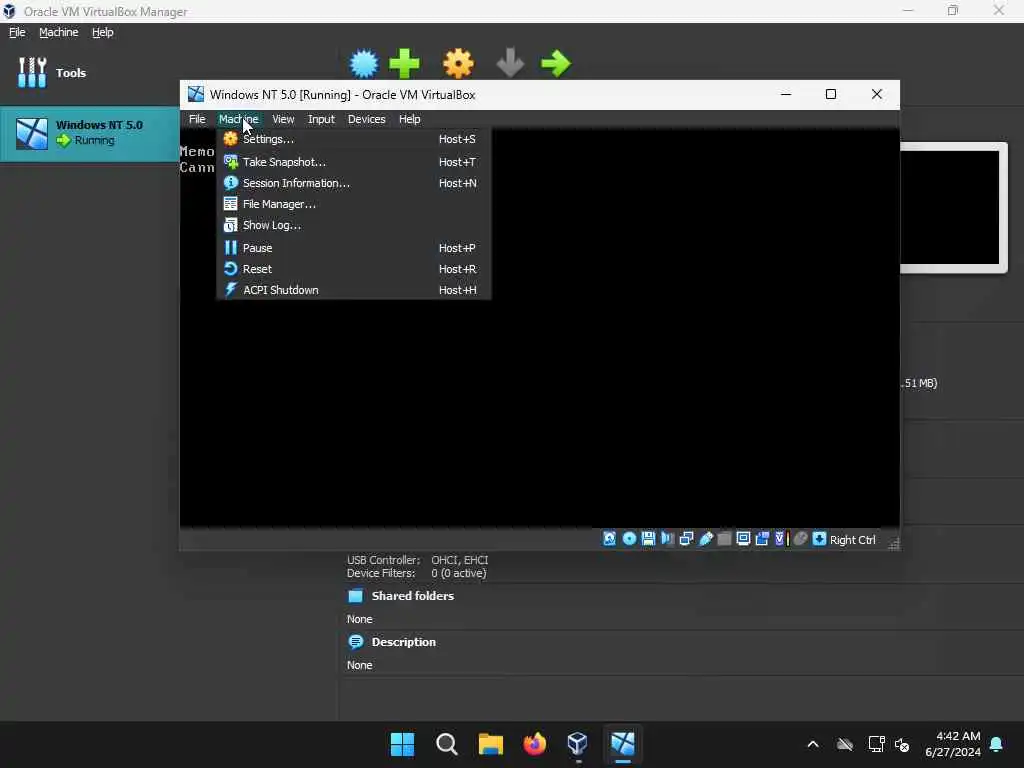Click recording indicator in VM status bar
The width and height of the screenshot is (1024, 768).
click(x=761, y=539)
